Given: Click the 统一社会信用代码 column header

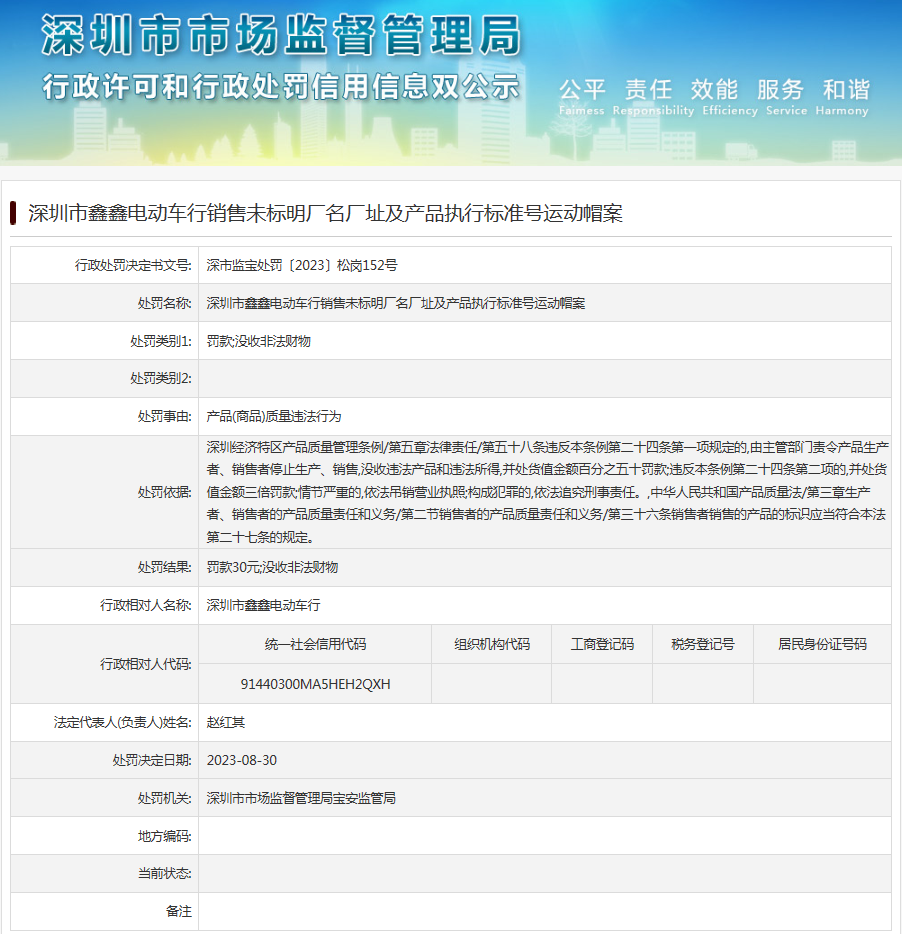Looking at the screenshot, I should coord(315,644).
